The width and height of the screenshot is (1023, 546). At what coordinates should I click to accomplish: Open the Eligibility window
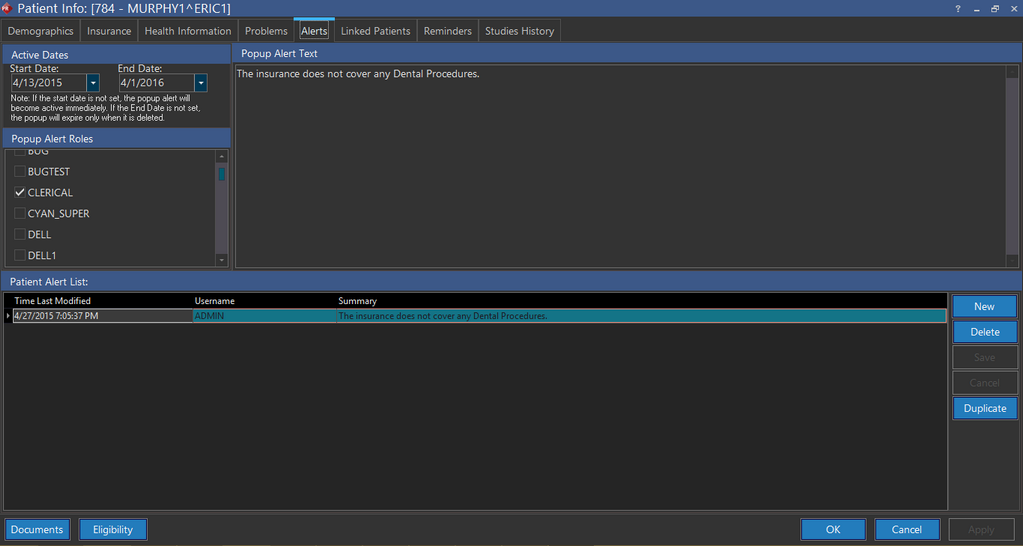tap(113, 530)
